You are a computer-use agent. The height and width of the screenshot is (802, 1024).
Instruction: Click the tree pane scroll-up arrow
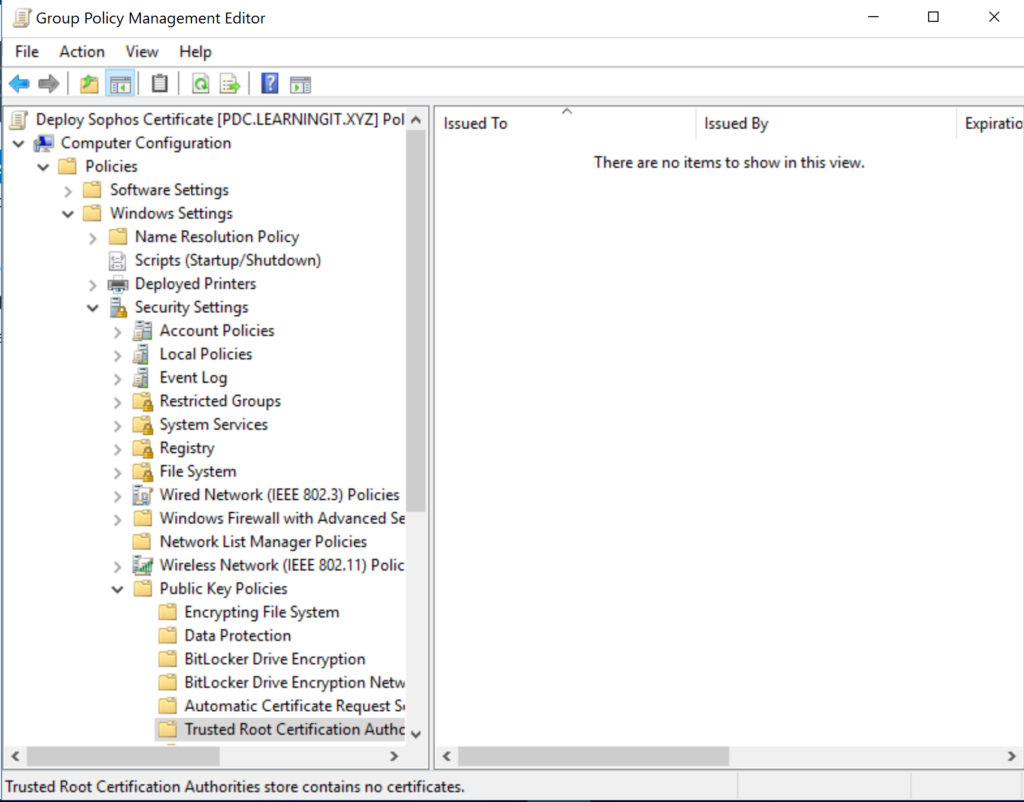pyautogui.click(x=416, y=120)
